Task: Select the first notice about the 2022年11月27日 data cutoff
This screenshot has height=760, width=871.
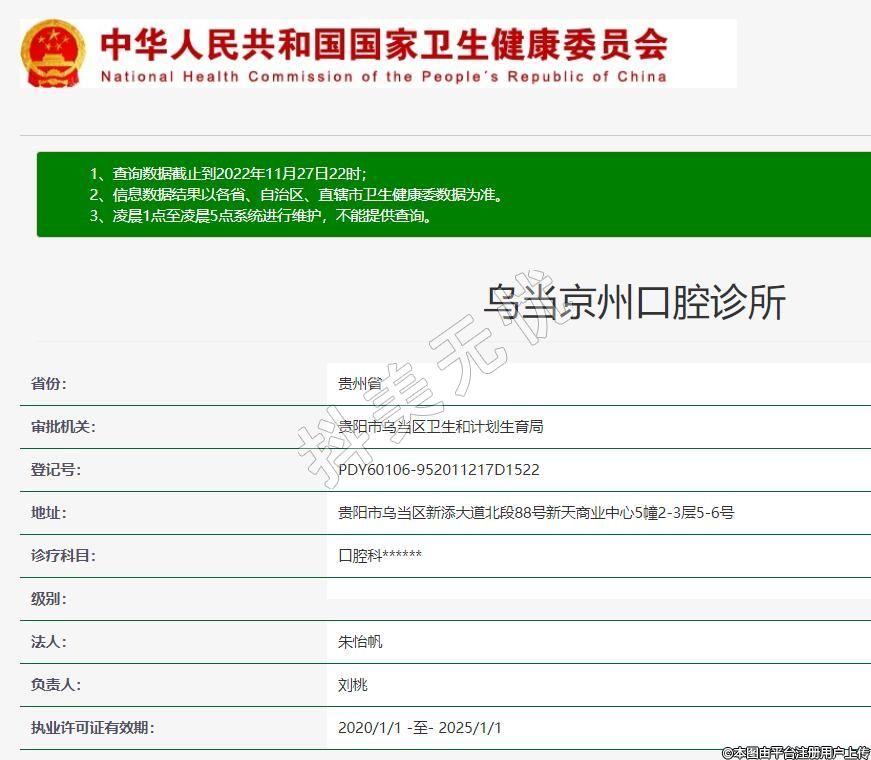Action: 235,173
